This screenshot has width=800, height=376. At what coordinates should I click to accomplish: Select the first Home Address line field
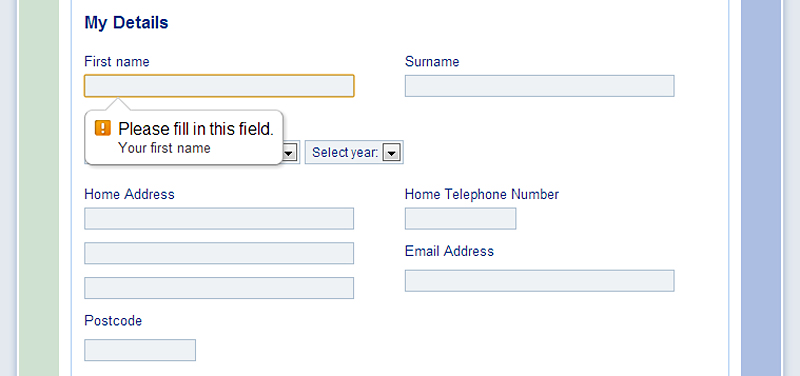(x=219, y=218)
